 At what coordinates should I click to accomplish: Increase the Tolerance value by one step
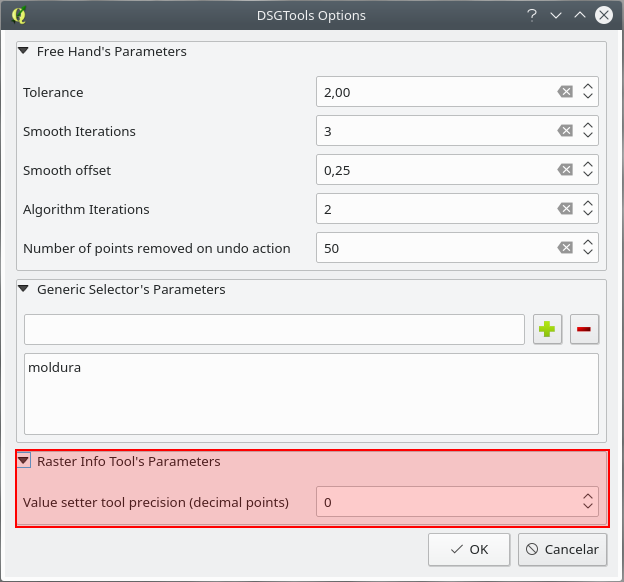coord(588,87)
